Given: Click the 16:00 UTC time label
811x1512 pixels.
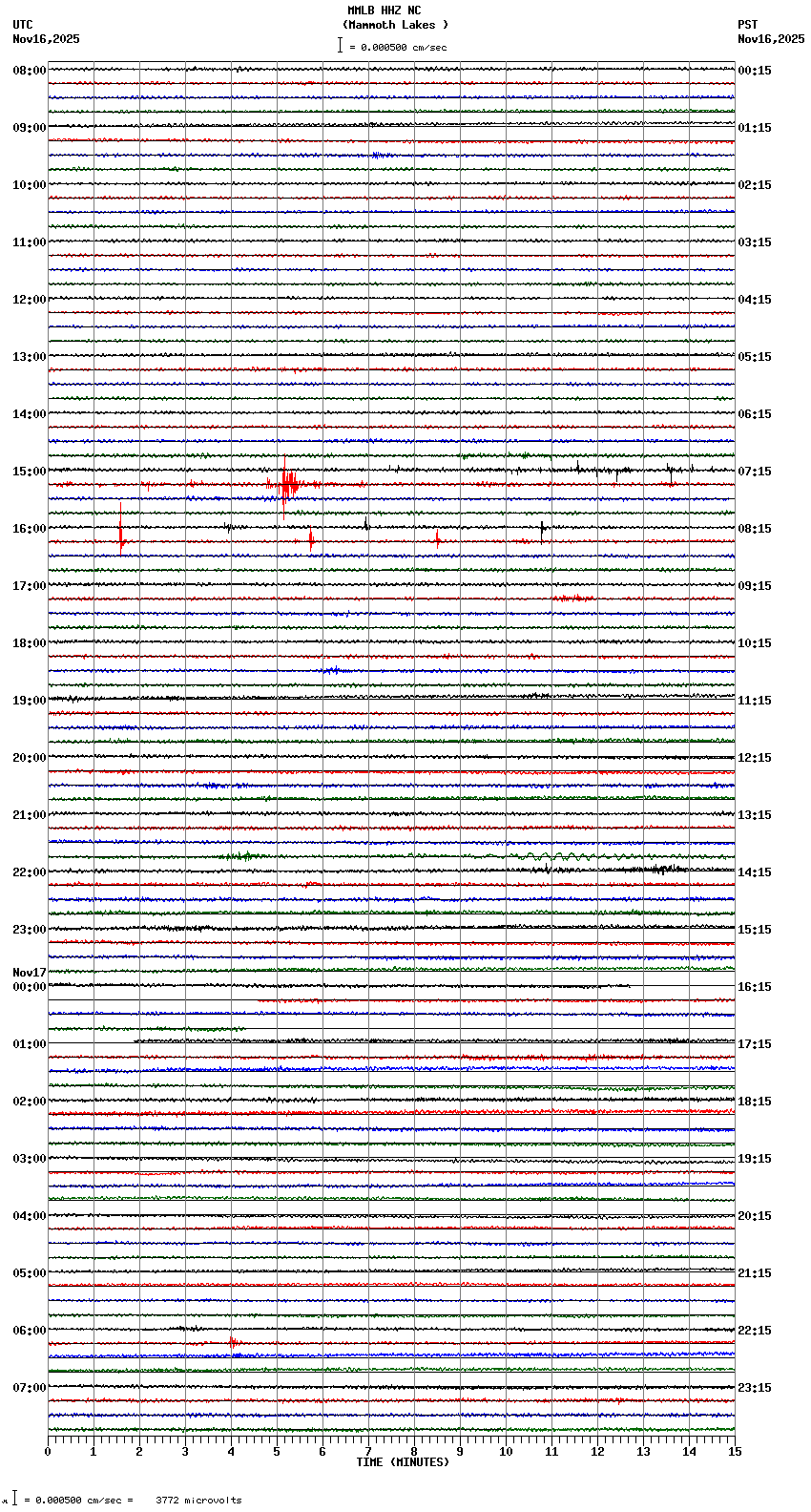Looking at the screenshot, I should pyautogui.click(x=30, y=529).
